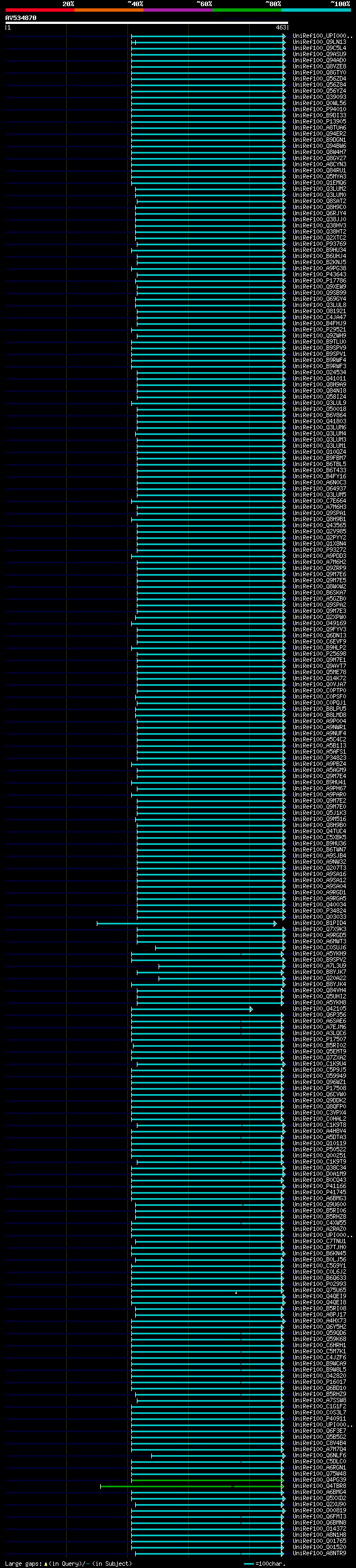Open hit UniRef100_B9DGN1
The width and height of the screenshot is (356, 1568).
click(x=319, y=140)
